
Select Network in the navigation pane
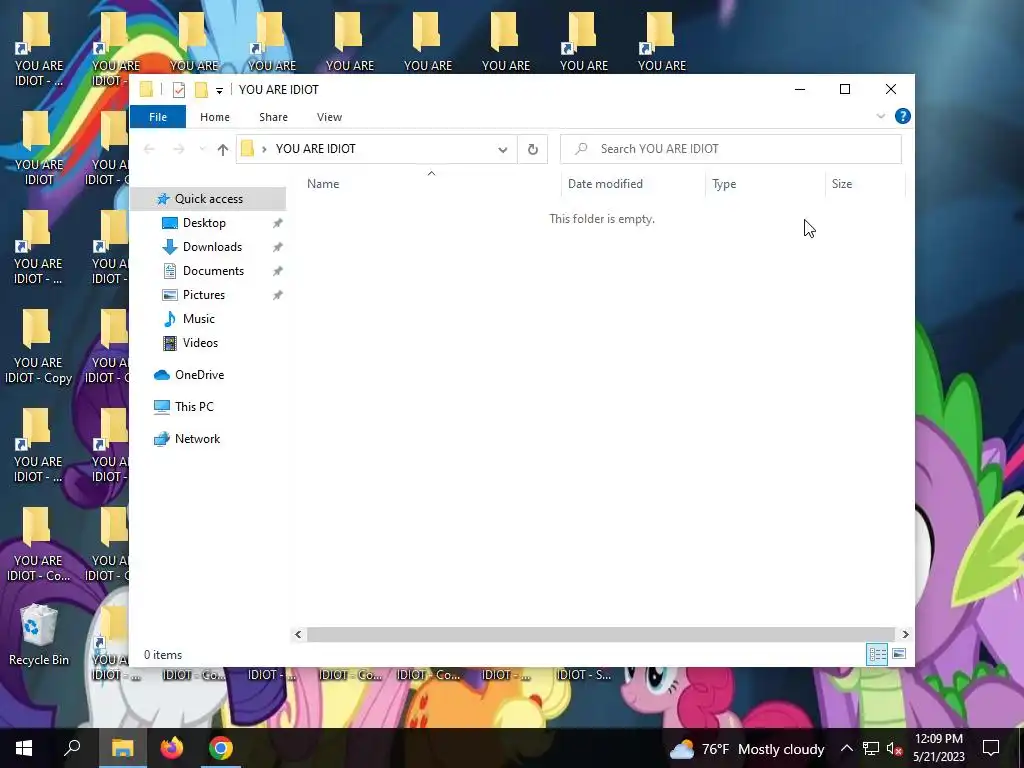pos(197,439)
